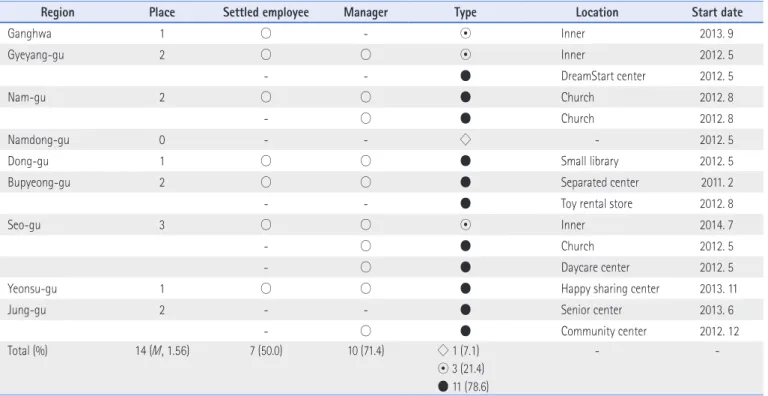Click the 14 (M, 1.56) total cell

pyautogui.click(x=162, y=351)
